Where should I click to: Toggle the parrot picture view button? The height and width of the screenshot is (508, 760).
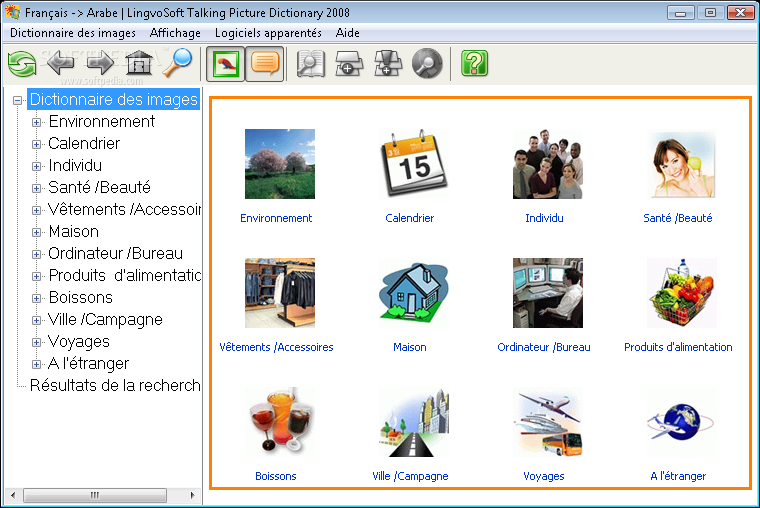click(225, 64)
